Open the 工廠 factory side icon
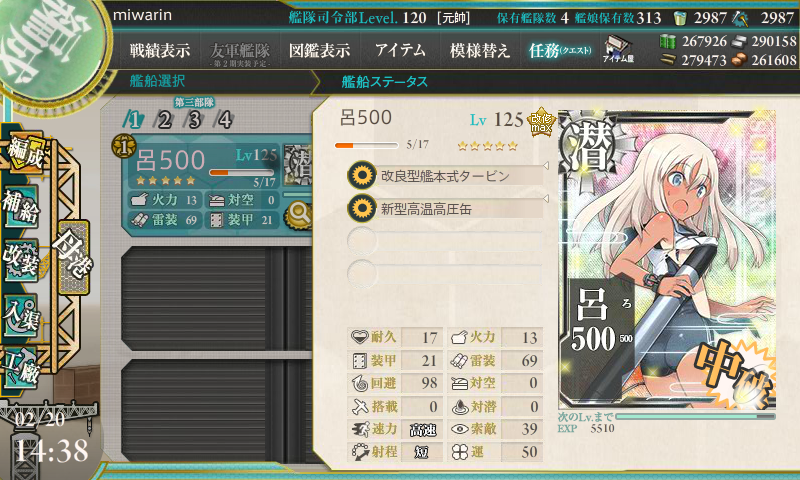 [x=21, y=368]
